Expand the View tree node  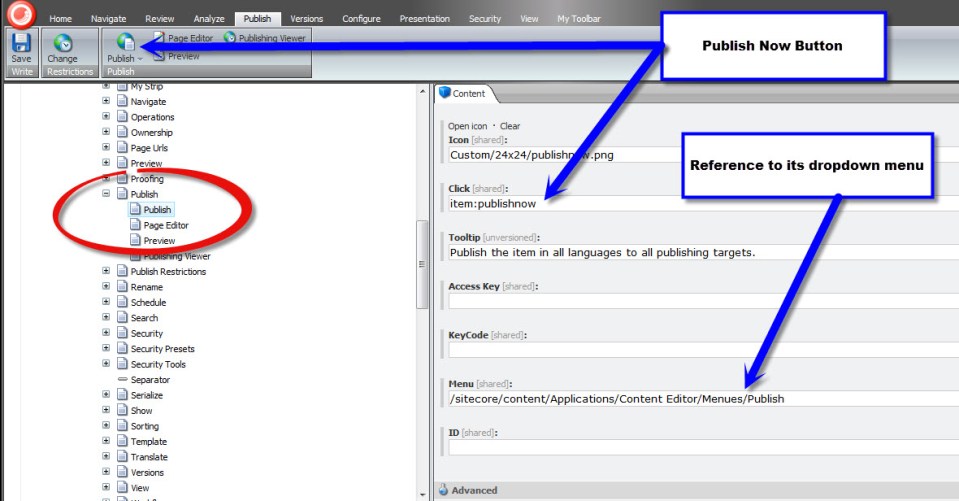click(106, 487)
